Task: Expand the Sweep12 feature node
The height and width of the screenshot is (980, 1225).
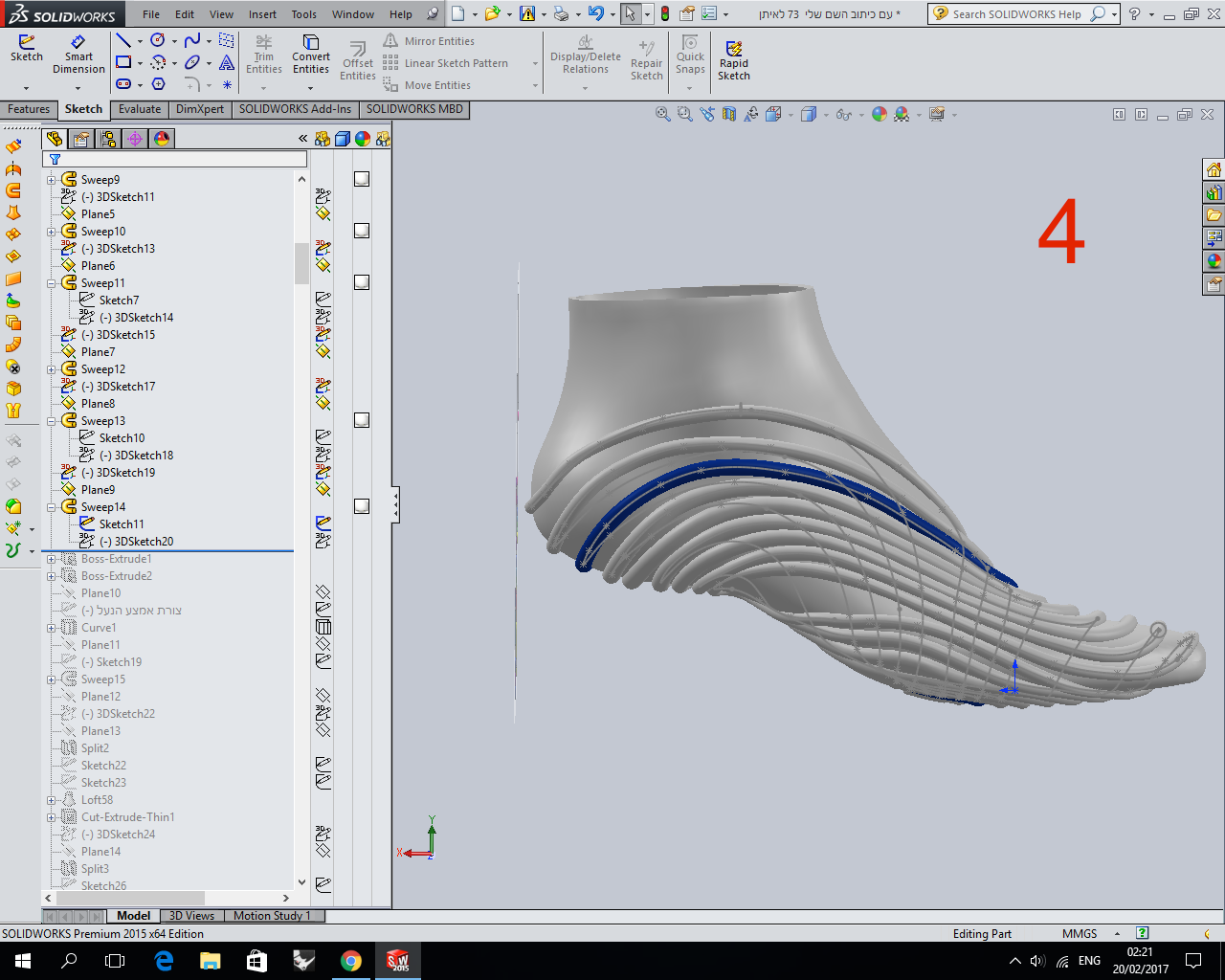Action: [x=52, y=369]
